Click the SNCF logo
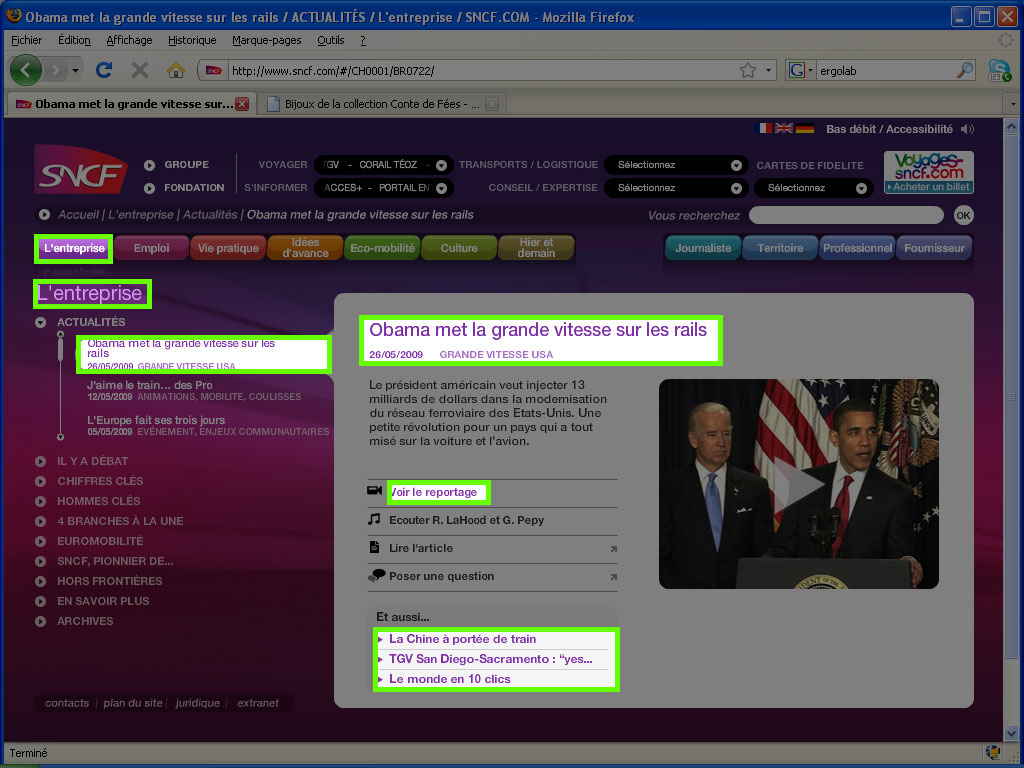The image size is (1024, 768). click(x=80, y=170)
